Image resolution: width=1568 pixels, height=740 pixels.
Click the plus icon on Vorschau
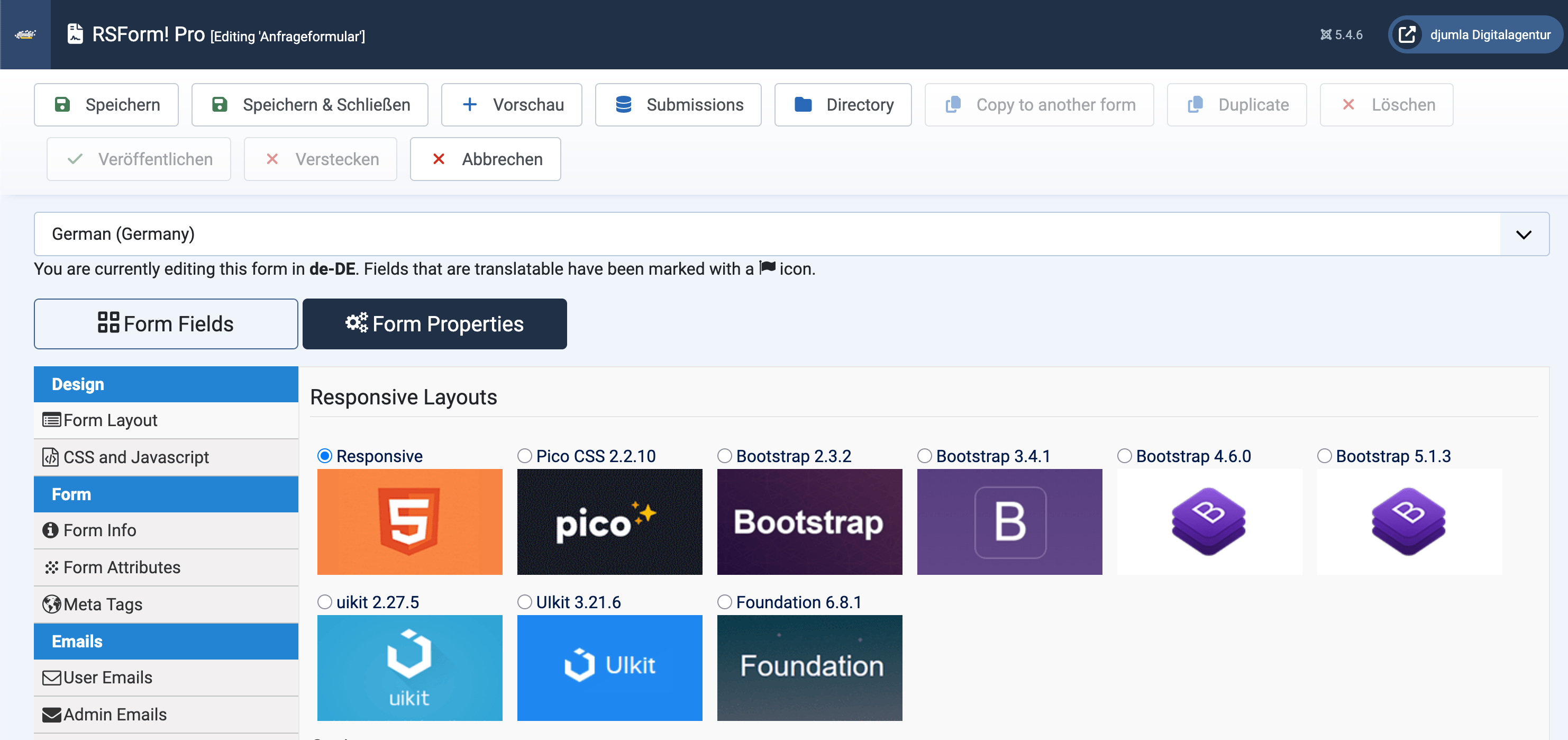click(x=469, y=105)
